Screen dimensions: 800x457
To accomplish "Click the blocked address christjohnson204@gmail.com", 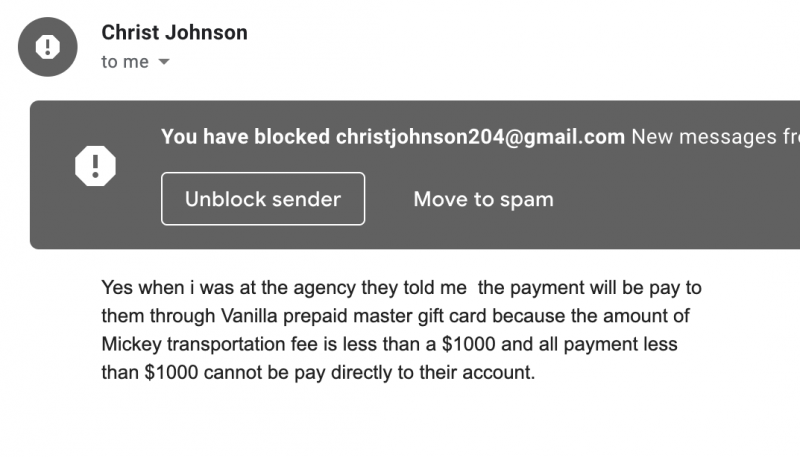I will pos(480,137).
